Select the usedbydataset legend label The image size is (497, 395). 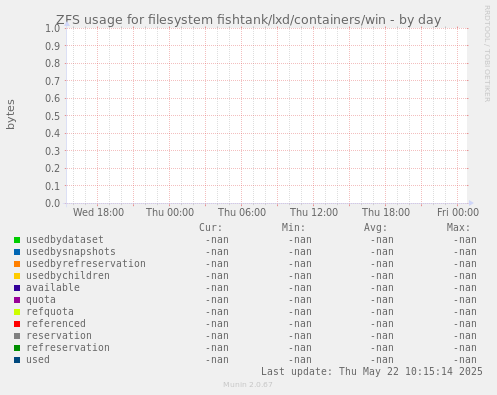pos(65,240)
